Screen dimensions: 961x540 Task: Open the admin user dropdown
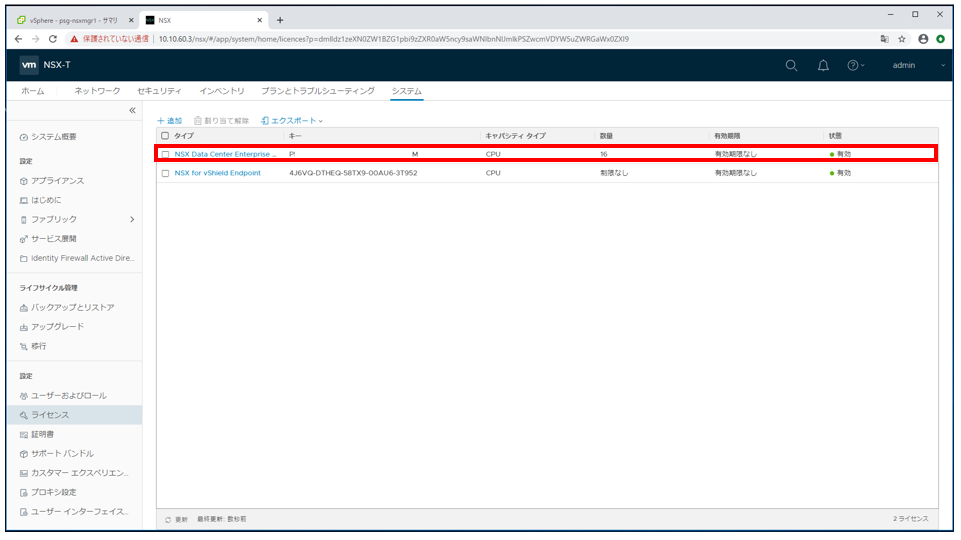(918, 66)
